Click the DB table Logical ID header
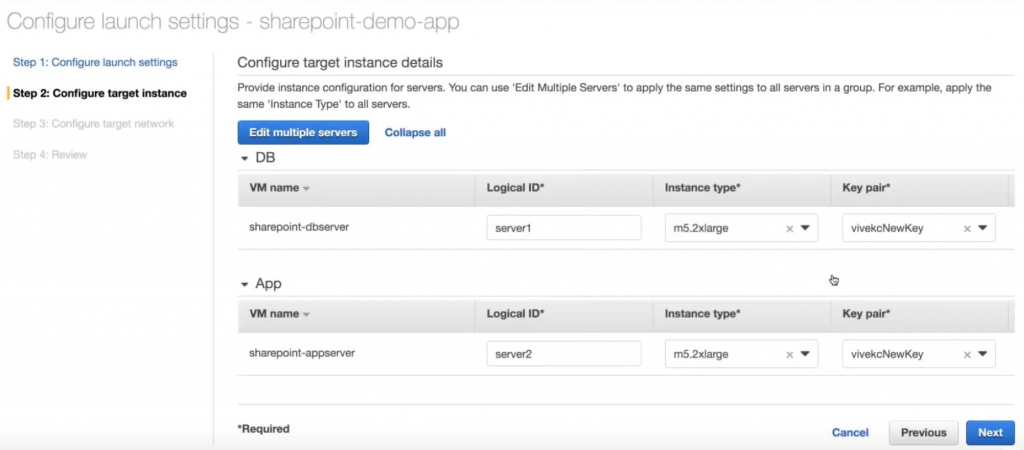 tap(516, 187)
